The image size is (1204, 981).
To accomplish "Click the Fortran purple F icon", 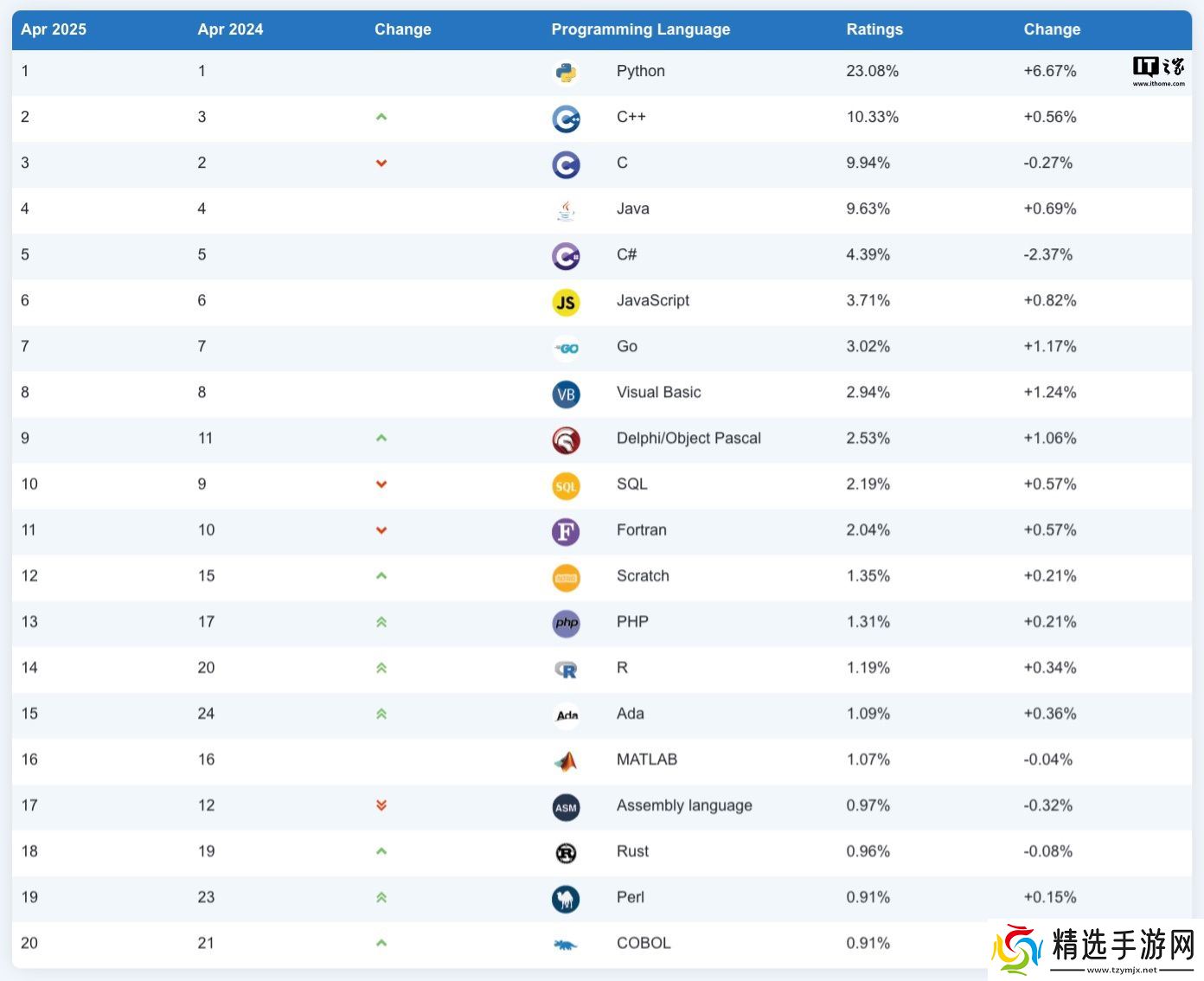I will point(566,531).
